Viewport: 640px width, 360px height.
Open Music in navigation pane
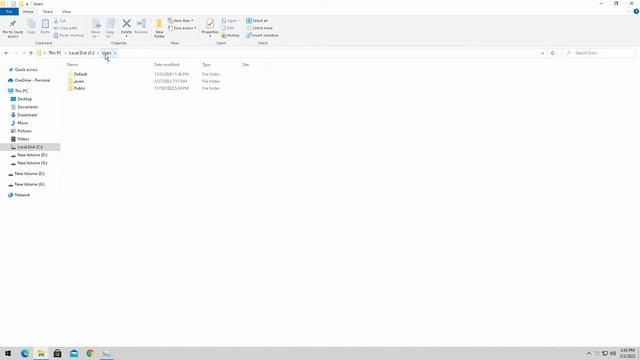[x=22, y=123]
